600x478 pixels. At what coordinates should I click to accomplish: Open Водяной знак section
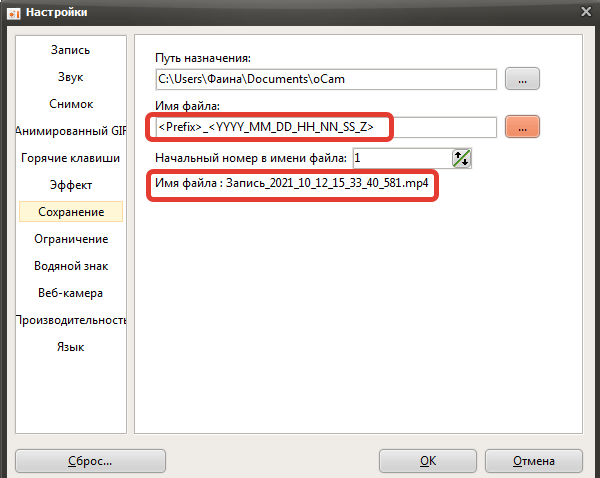coord(70,266)
